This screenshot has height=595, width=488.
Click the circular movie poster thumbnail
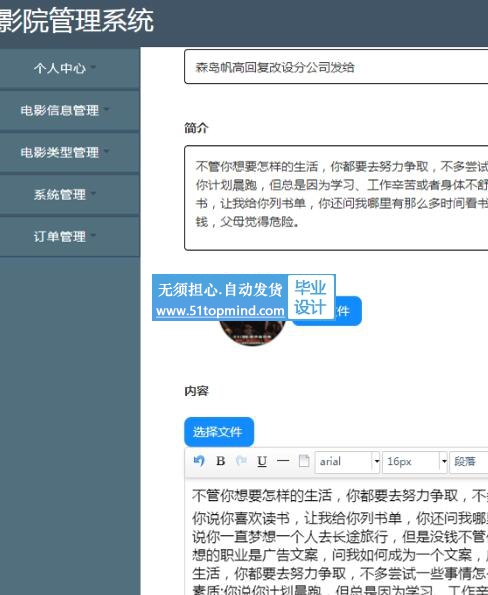point(252,332)
